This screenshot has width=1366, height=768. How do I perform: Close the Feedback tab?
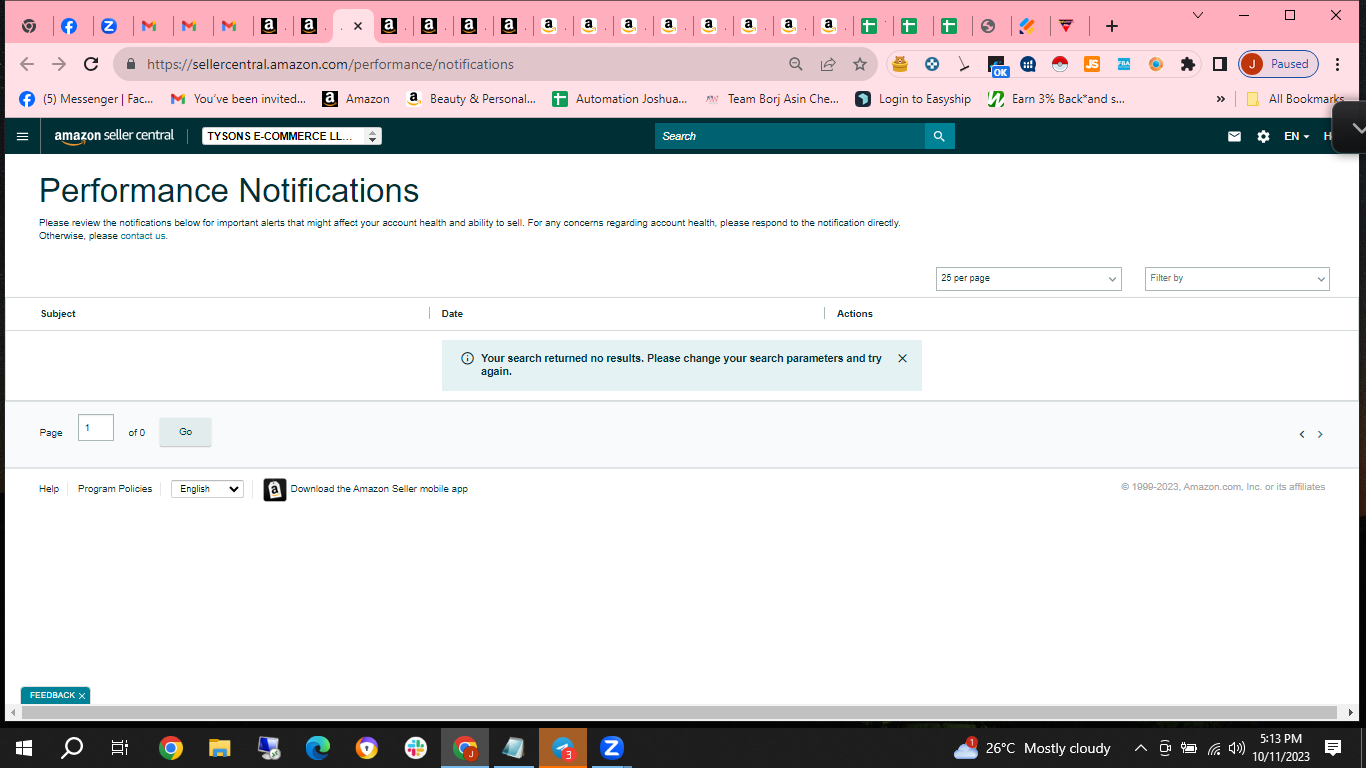82,695
